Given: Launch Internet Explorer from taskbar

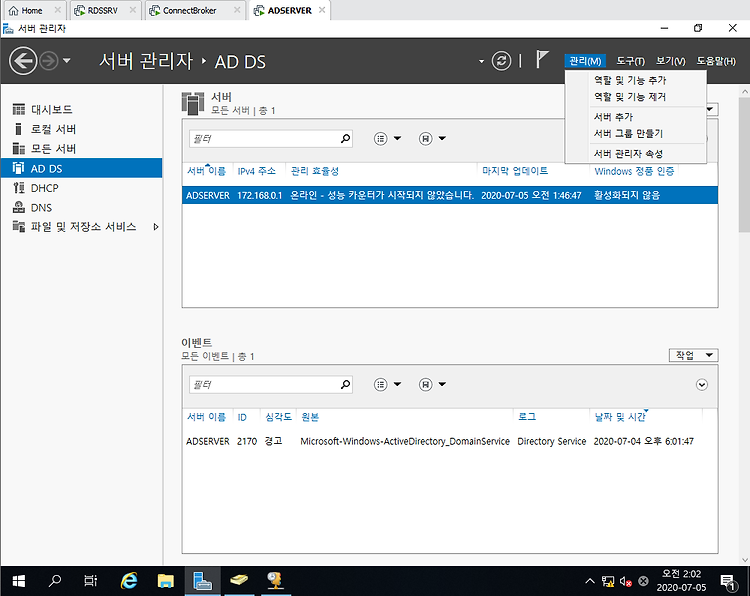Looking at the screenshot, I should [x=129, y=581].
